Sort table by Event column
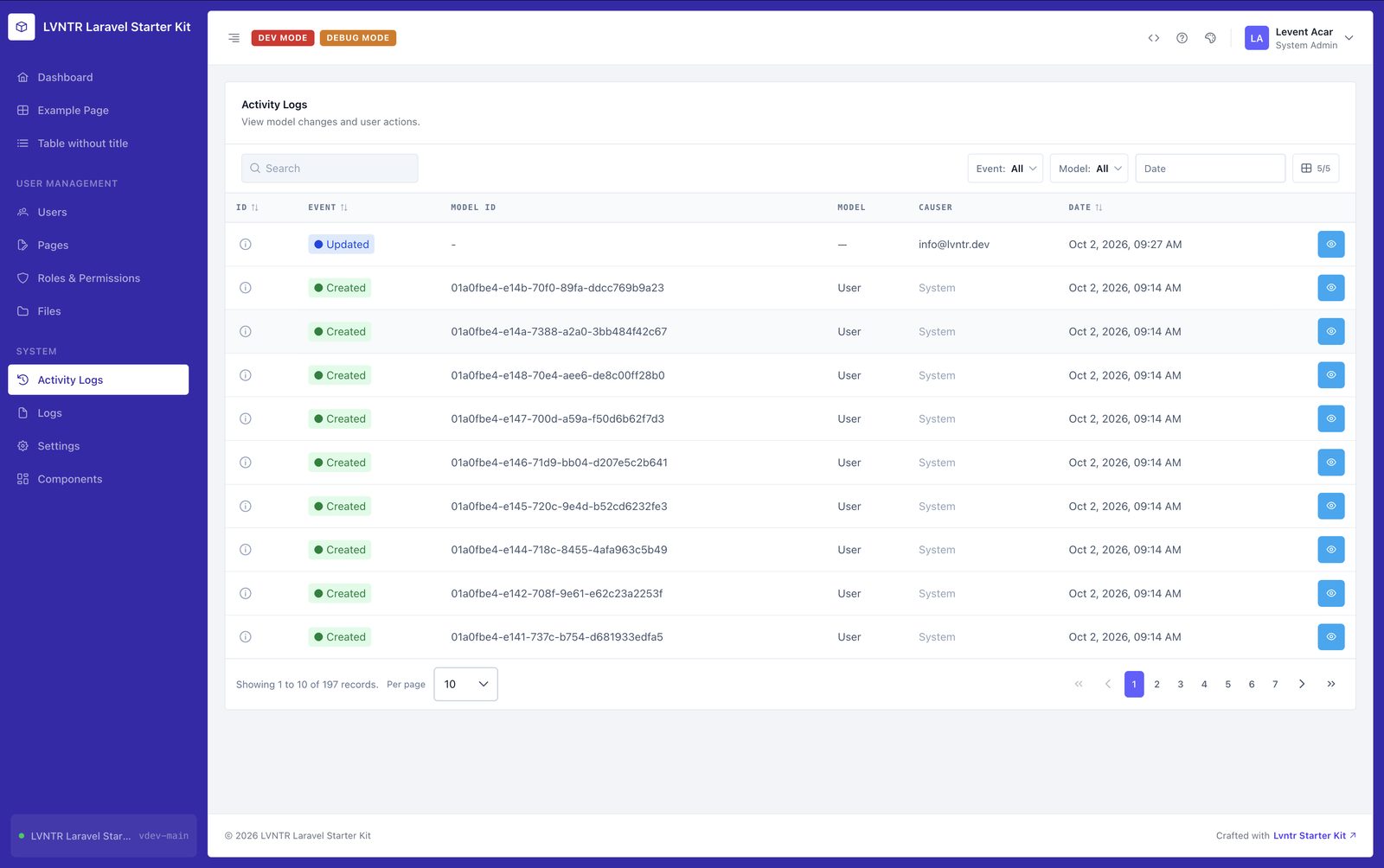This screenshot has width=1384, height=868. click(x=328, y=207)
